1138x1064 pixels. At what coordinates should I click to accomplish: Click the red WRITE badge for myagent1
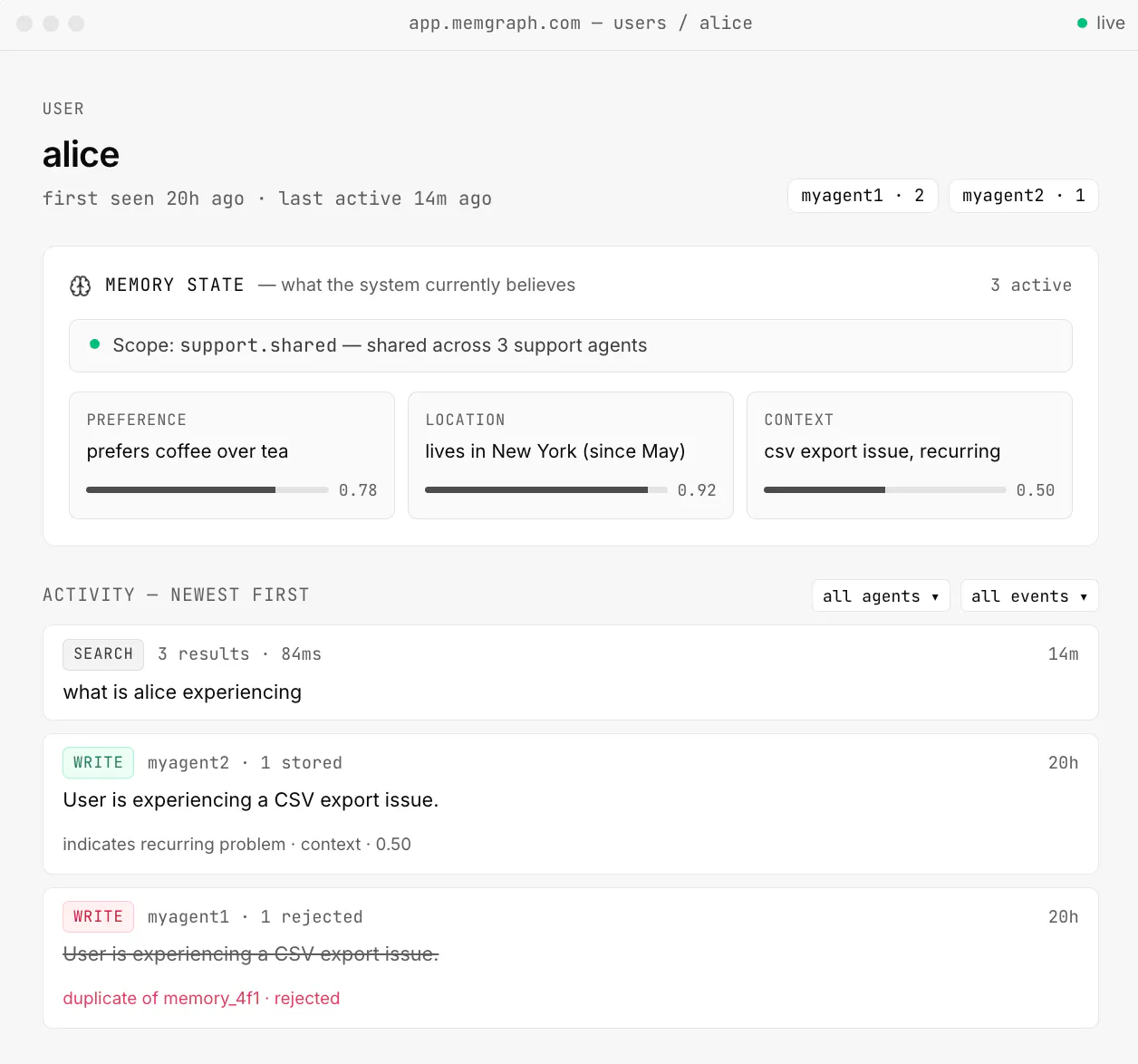pyautogui.click(x=98, y=917)
